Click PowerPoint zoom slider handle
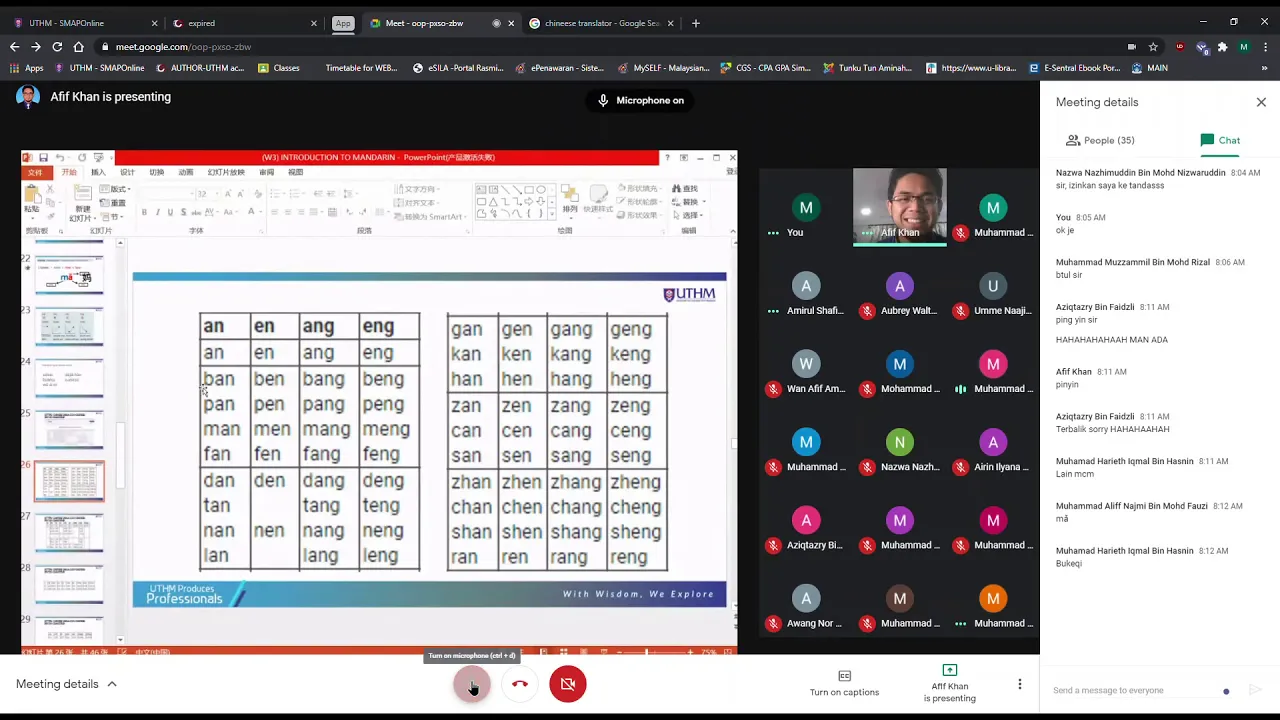This screenshot has width=1280, height=720. tap(647, 652)
